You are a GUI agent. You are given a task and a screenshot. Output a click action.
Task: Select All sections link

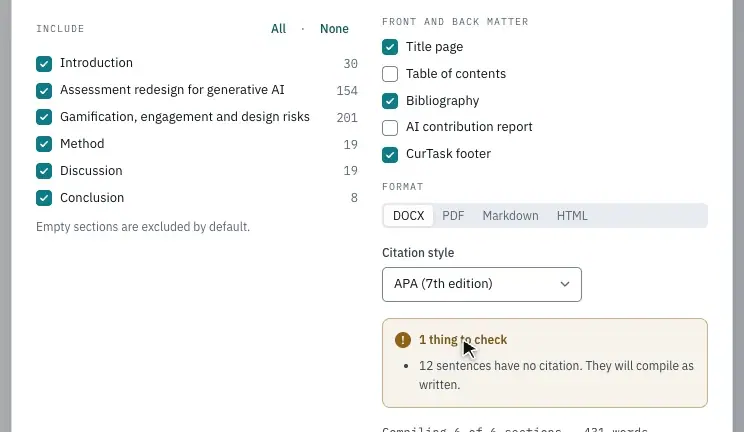[x=279, y=29]
